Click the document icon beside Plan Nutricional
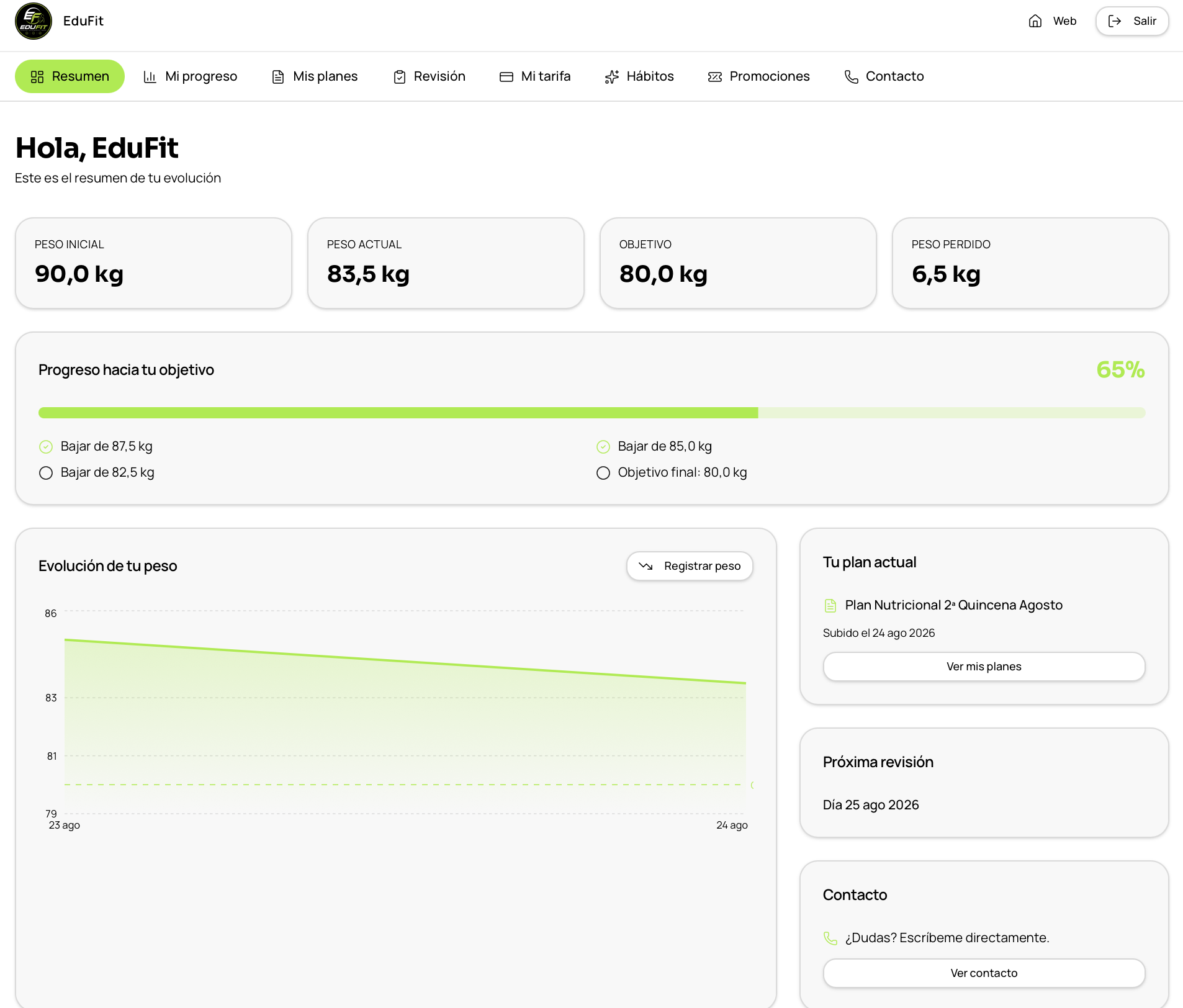Viewport: 1183px width, 1008px height. click(830, 606)
